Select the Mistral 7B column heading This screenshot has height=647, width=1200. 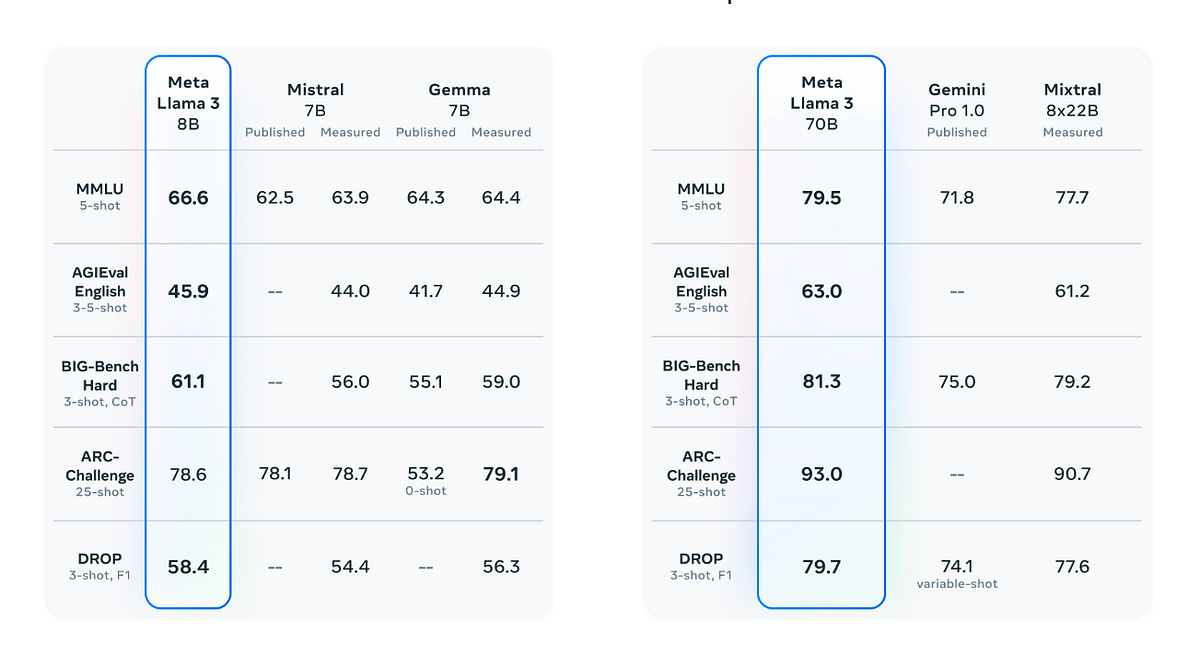315,100
